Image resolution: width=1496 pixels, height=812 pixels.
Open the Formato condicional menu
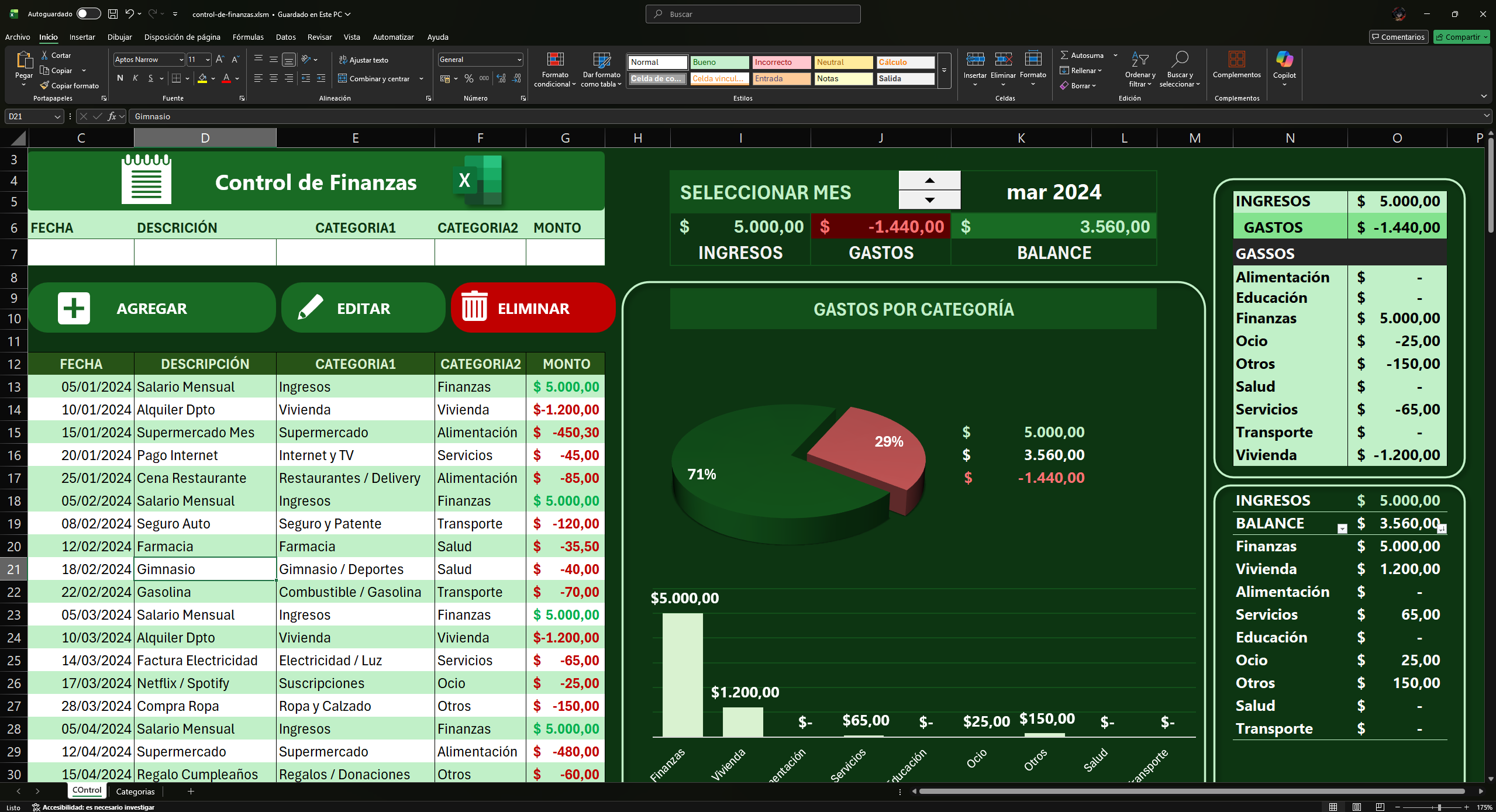tap(554, 69)
